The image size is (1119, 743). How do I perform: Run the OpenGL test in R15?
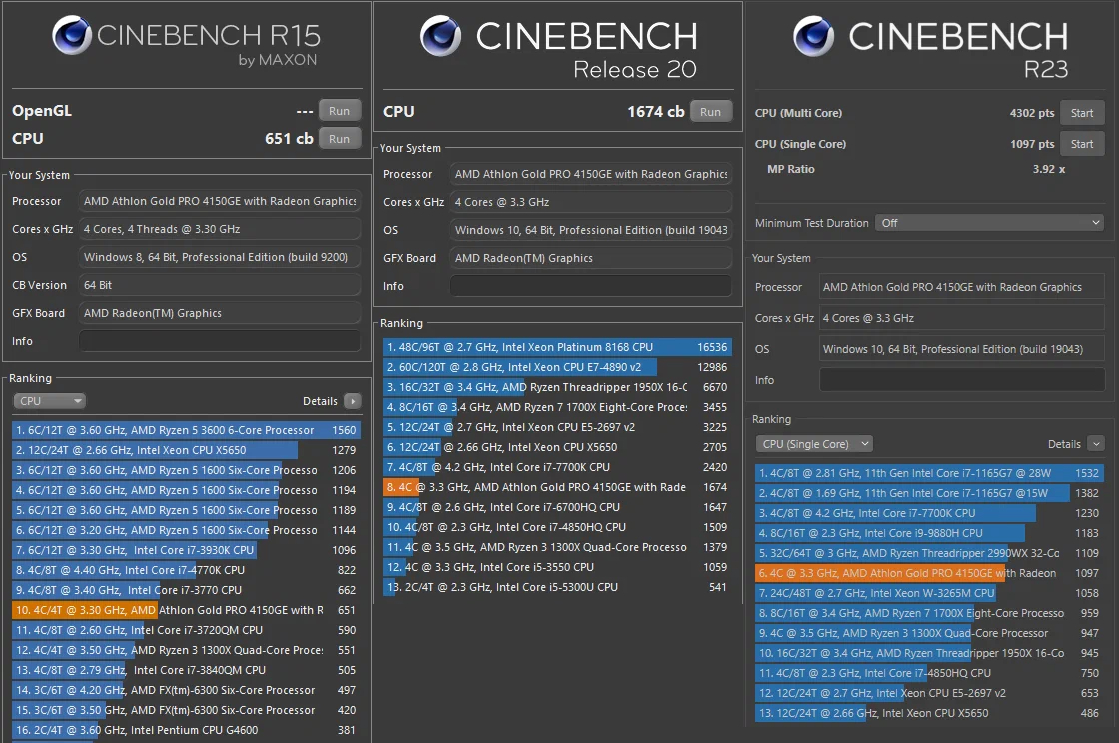tap(339, 111)
